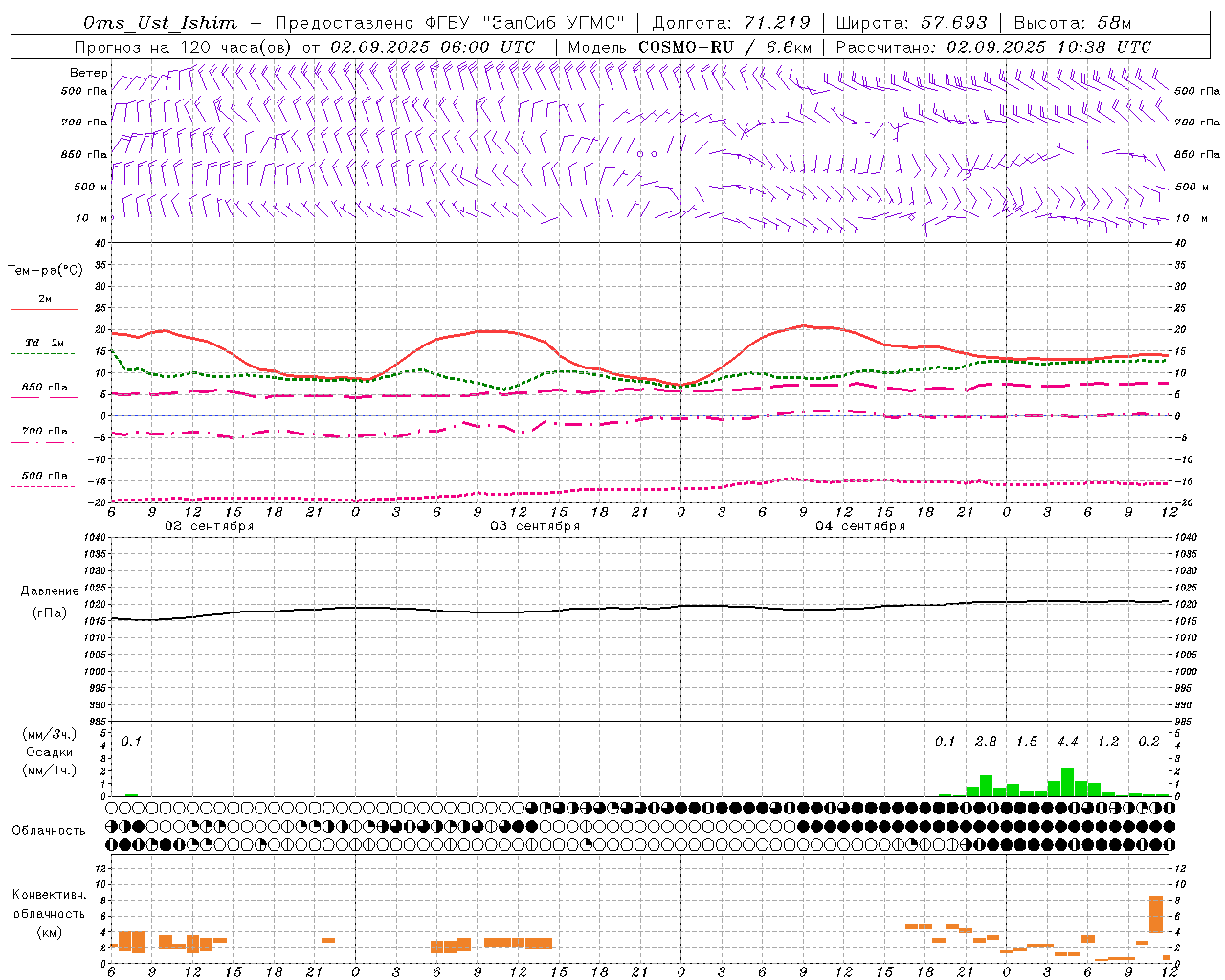Click the peak of the red 2m temperature curve on 04 сентября
The image size is (1225, 980).
point(804,325)
